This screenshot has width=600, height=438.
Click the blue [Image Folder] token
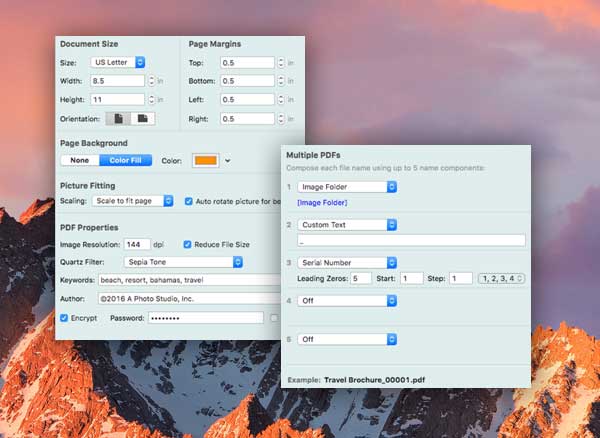pos(322,203)
